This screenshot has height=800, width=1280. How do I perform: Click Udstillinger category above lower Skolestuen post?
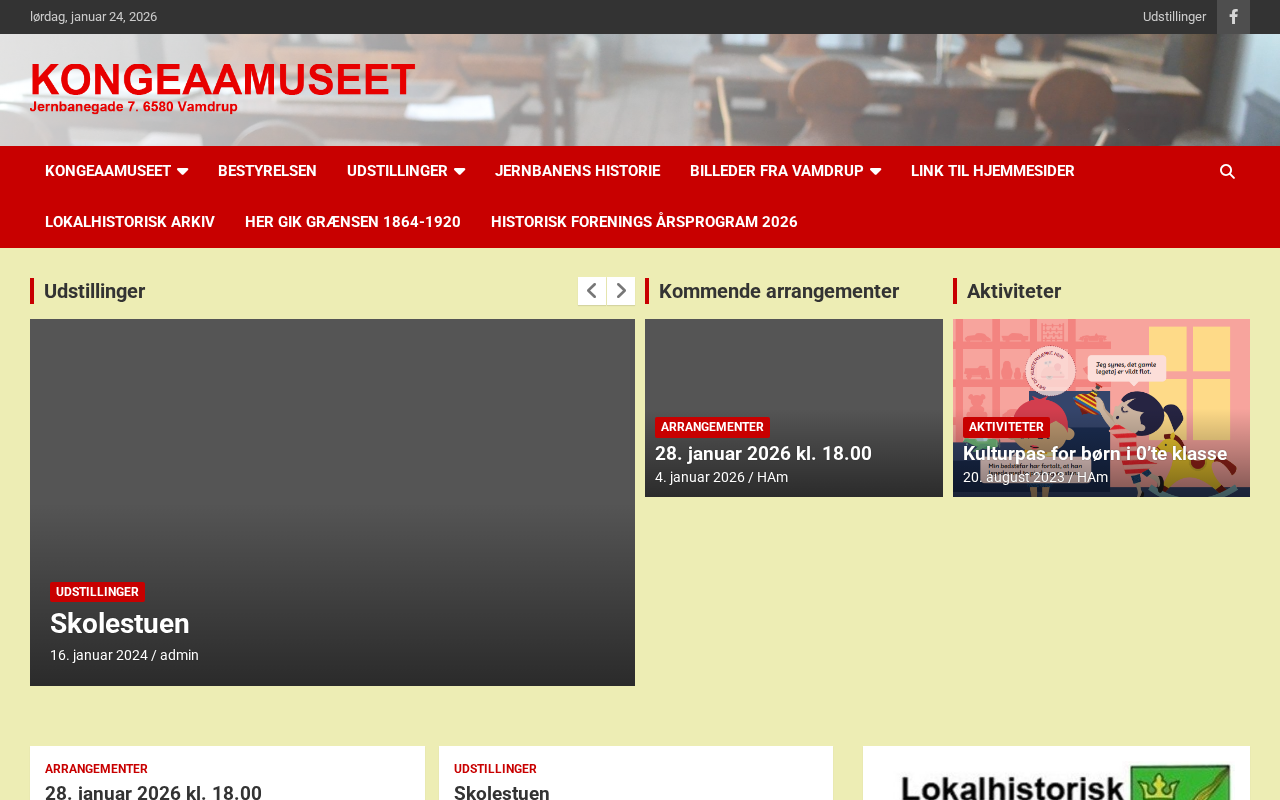495,769
